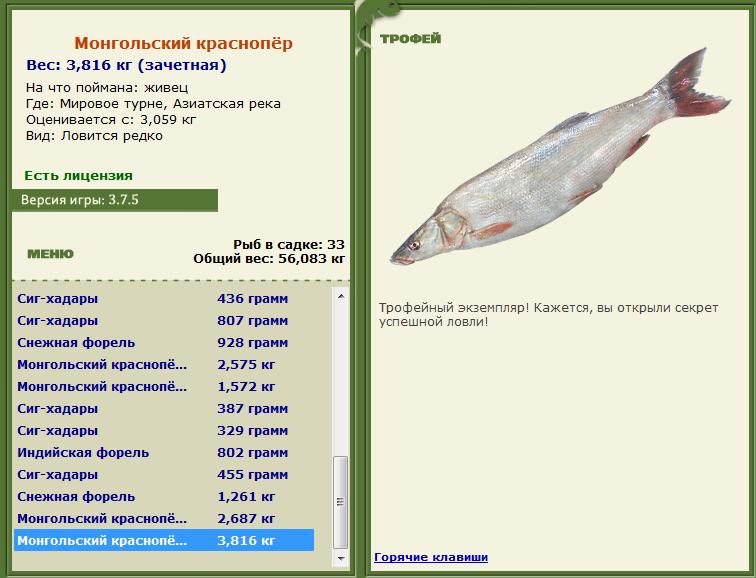Click the fish list scrollbar thumb
Viewport: 756px width, 578px height.
(x=341, y=502)
